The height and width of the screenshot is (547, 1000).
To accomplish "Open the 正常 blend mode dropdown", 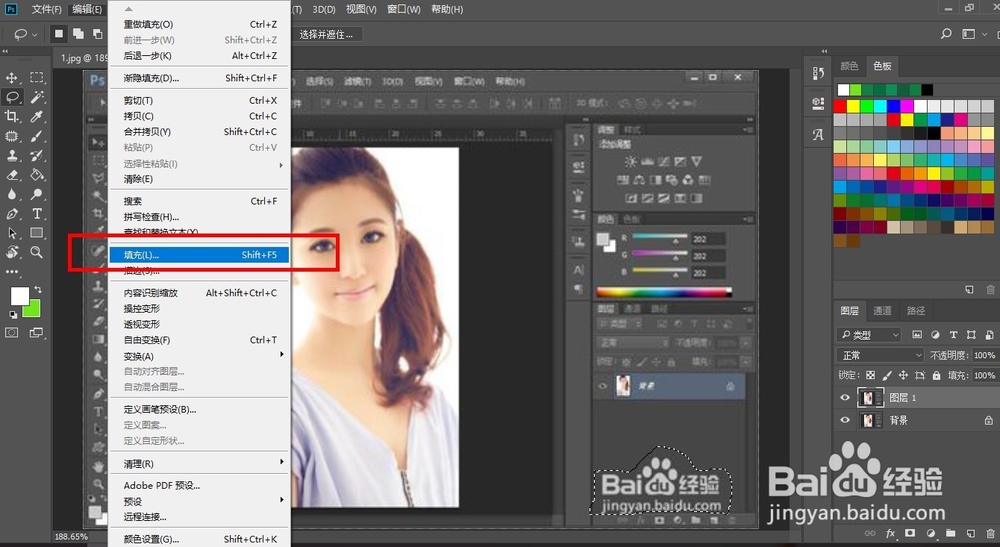I will point(879,355).
